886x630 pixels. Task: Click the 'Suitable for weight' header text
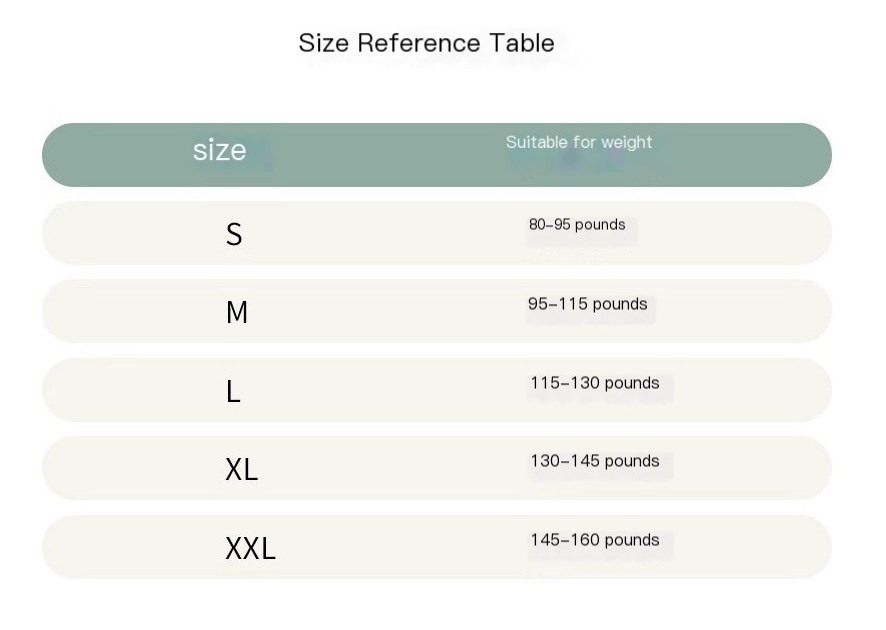[x=578, y=143]
